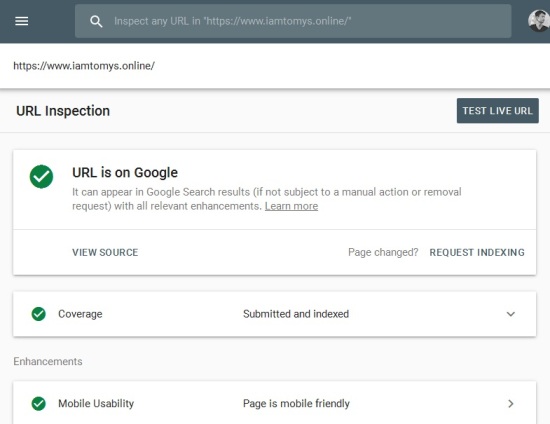Screen dimensions: 550x424
Task: Open the user account avatar
Action: point(539,21)
